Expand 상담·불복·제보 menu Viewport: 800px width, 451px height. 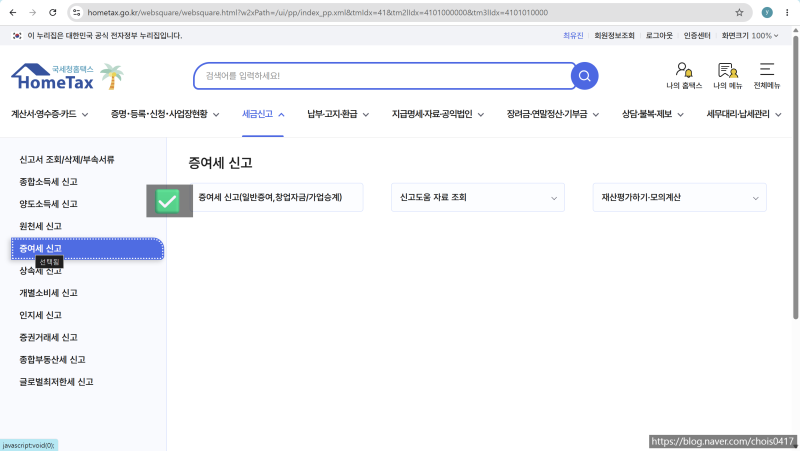pos(652,114)
